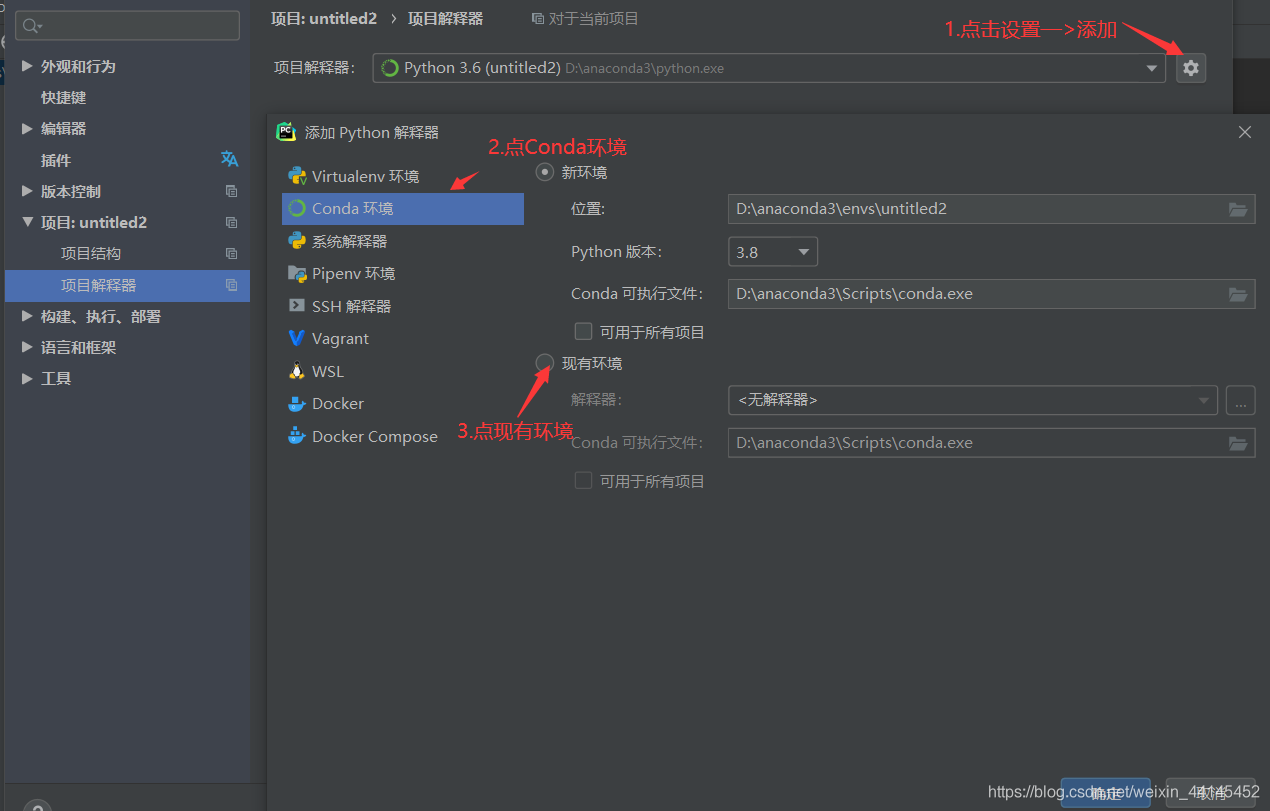Expand the 编辑器 settings node
The width and height of the screenshot is (1270, 811).
pos(27,128)
